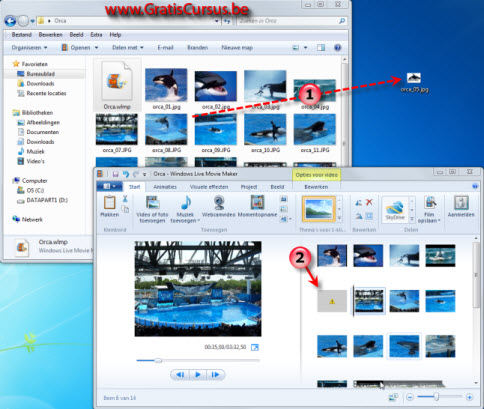Expand the Organiseren dropdown

(29, 48)
